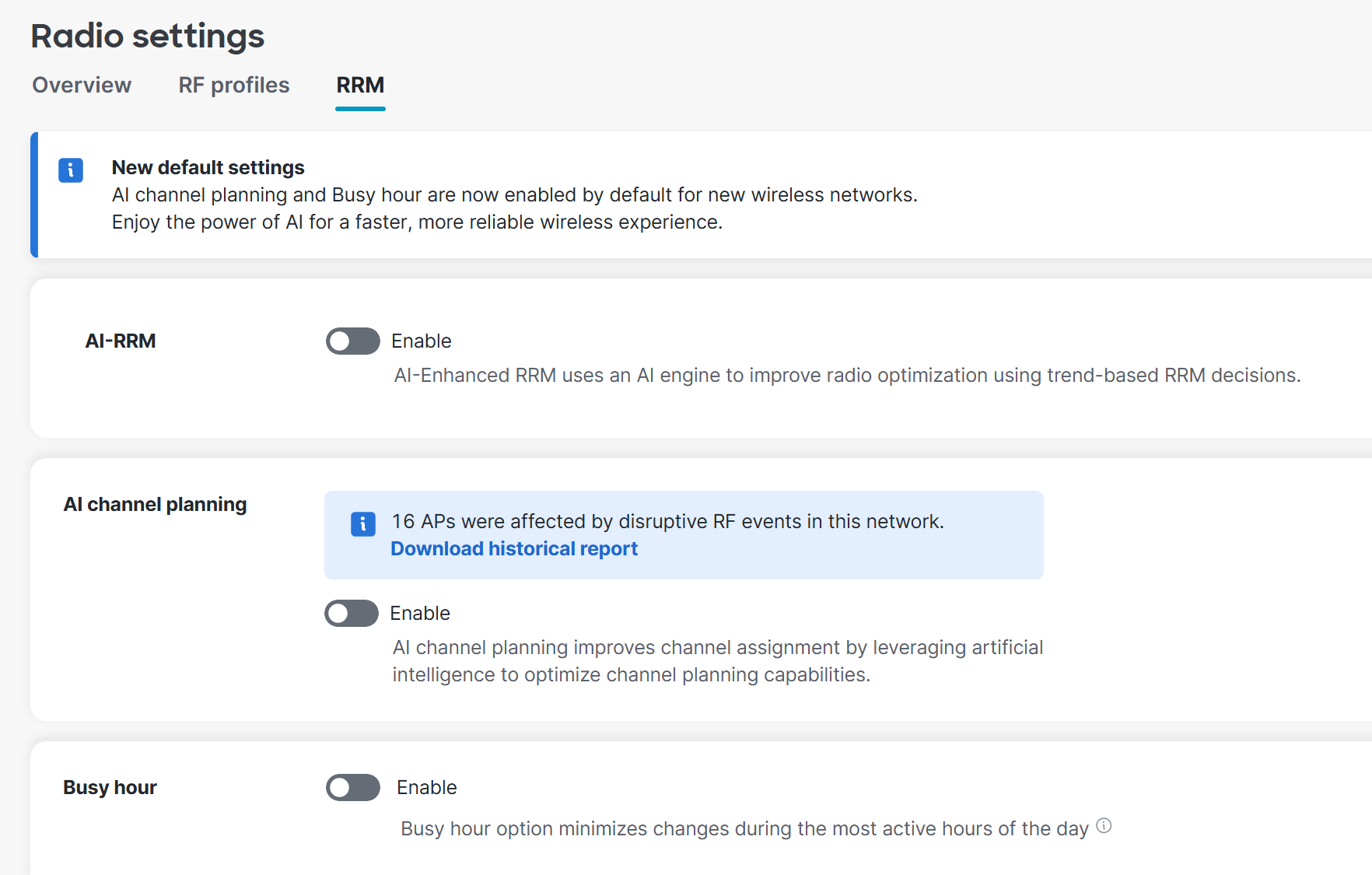This screenshot has height=875, width=1372.
Task: Turn on AI channel planning
Action: coord(351,613)
